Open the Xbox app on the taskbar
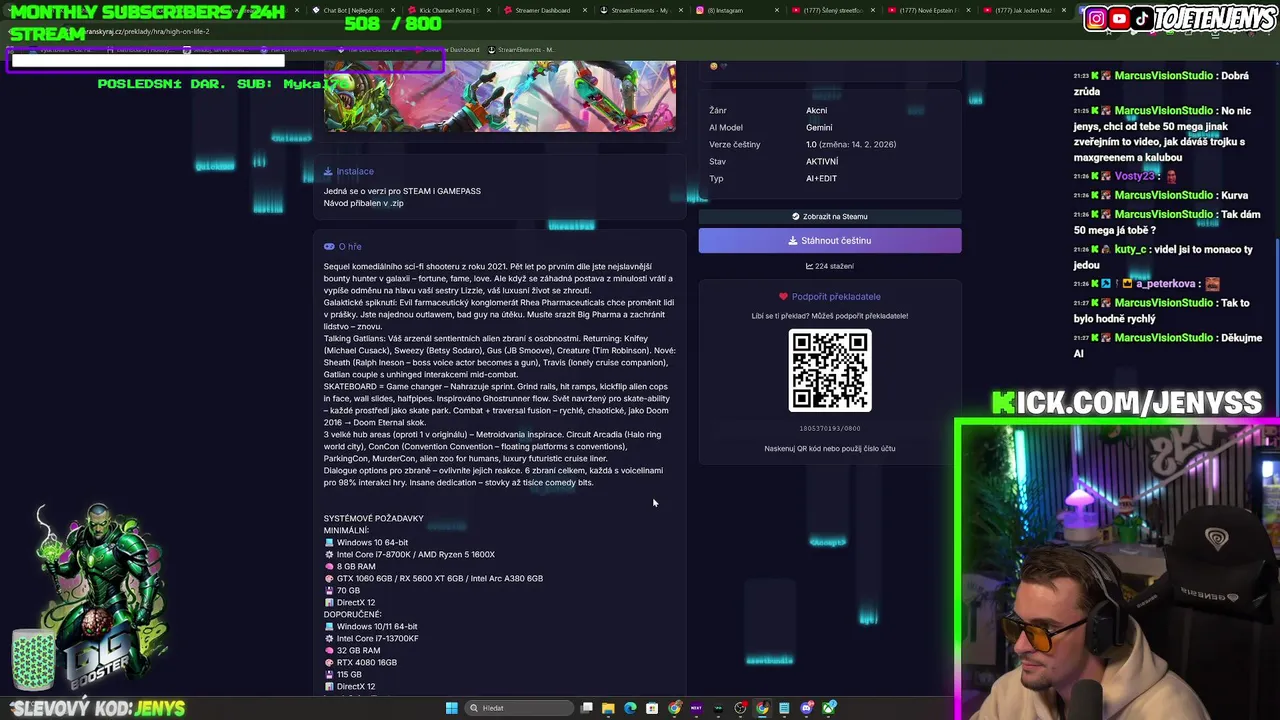The width and height of the screenshot is (1280, 720). [829, 708]
